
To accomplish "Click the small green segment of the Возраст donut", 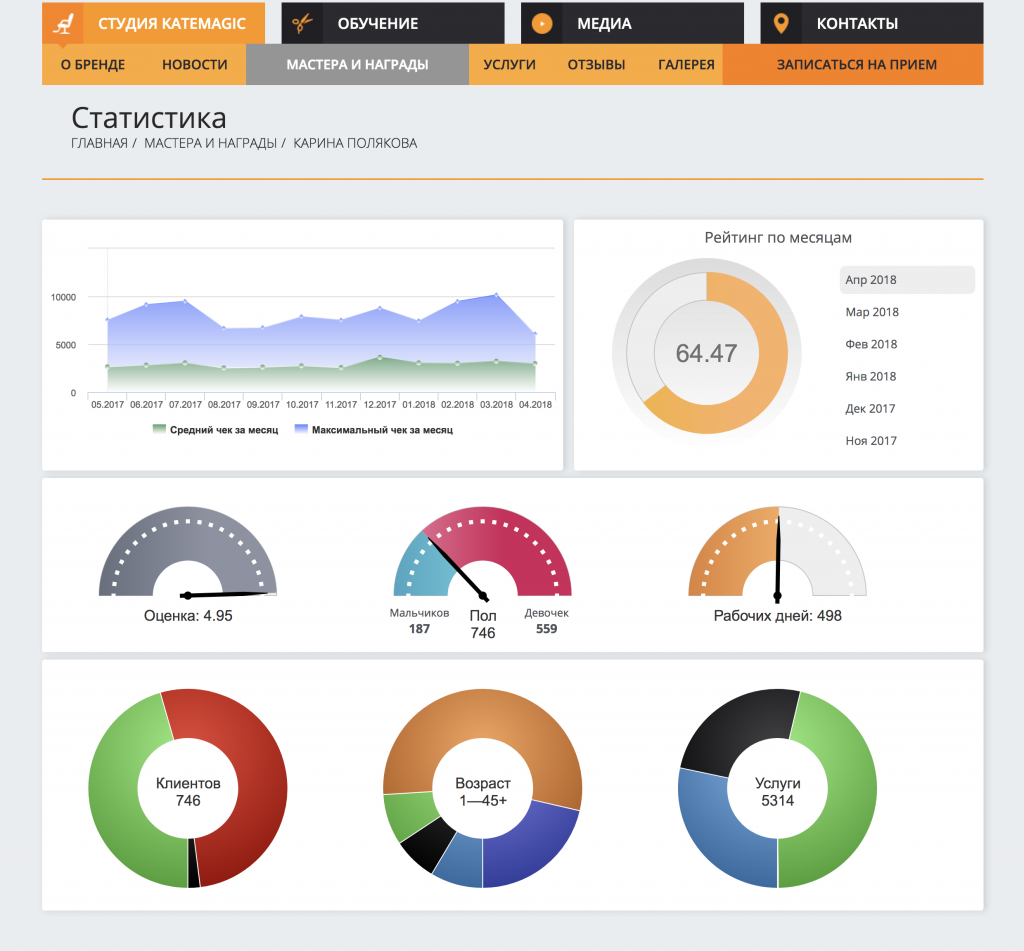I will (407, 816).
